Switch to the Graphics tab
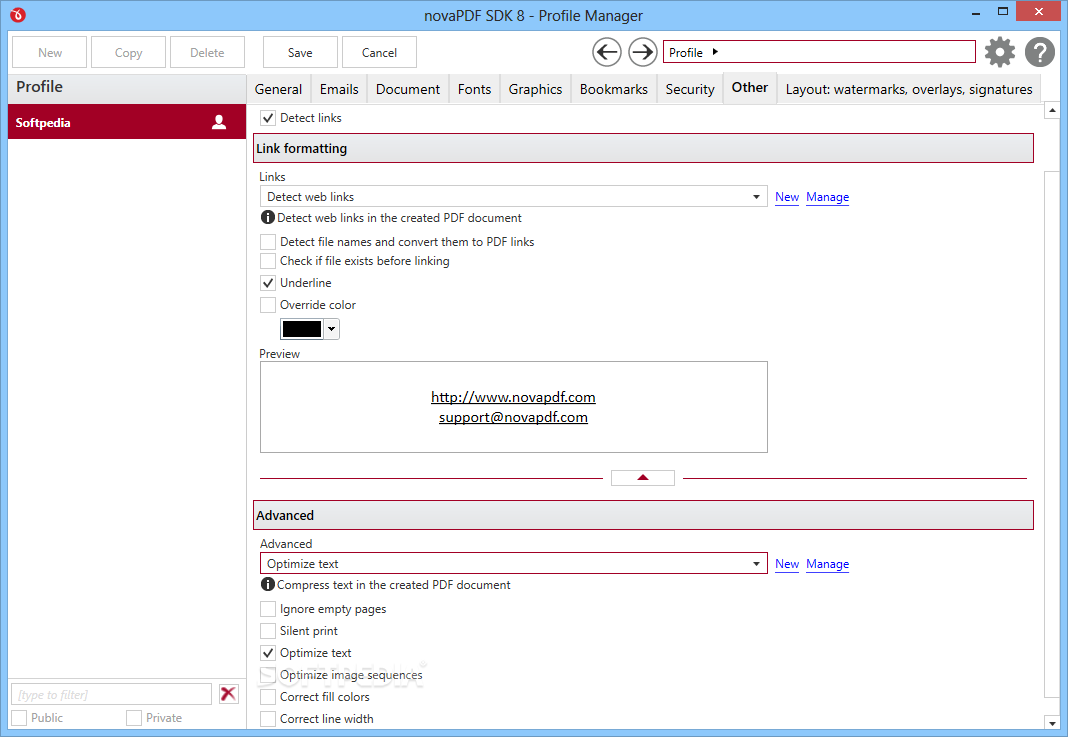Screen dimensions: 1068x737 (535, 89)
